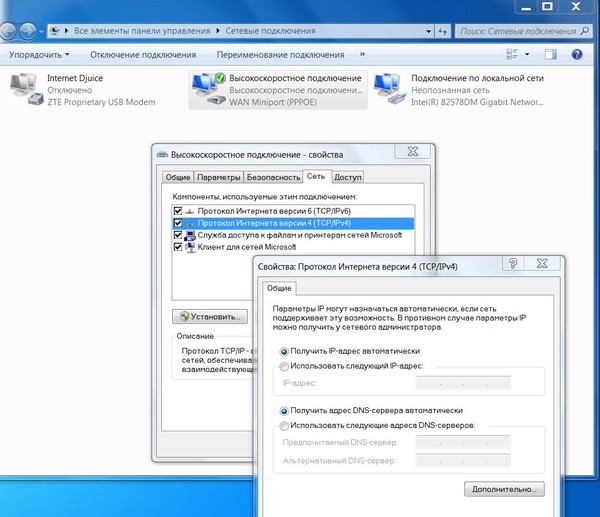Close the Высокоскоростное подключение properties window
Viewport: 600px width, 517px height.
(412, 152)
